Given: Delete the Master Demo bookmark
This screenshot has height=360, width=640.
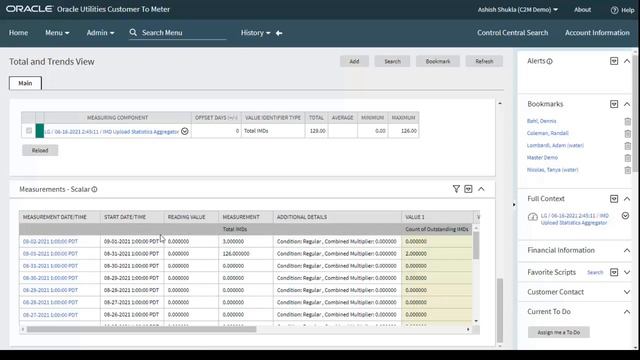Looking at the screenshot, I should [628, 158].
